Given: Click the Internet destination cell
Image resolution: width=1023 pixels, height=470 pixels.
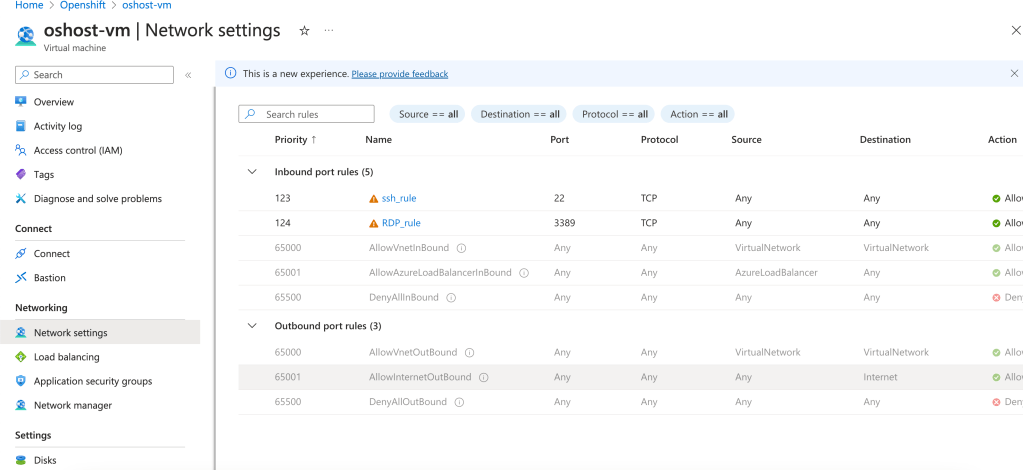Looking at the screenshot, I should [x=881, y=377].
